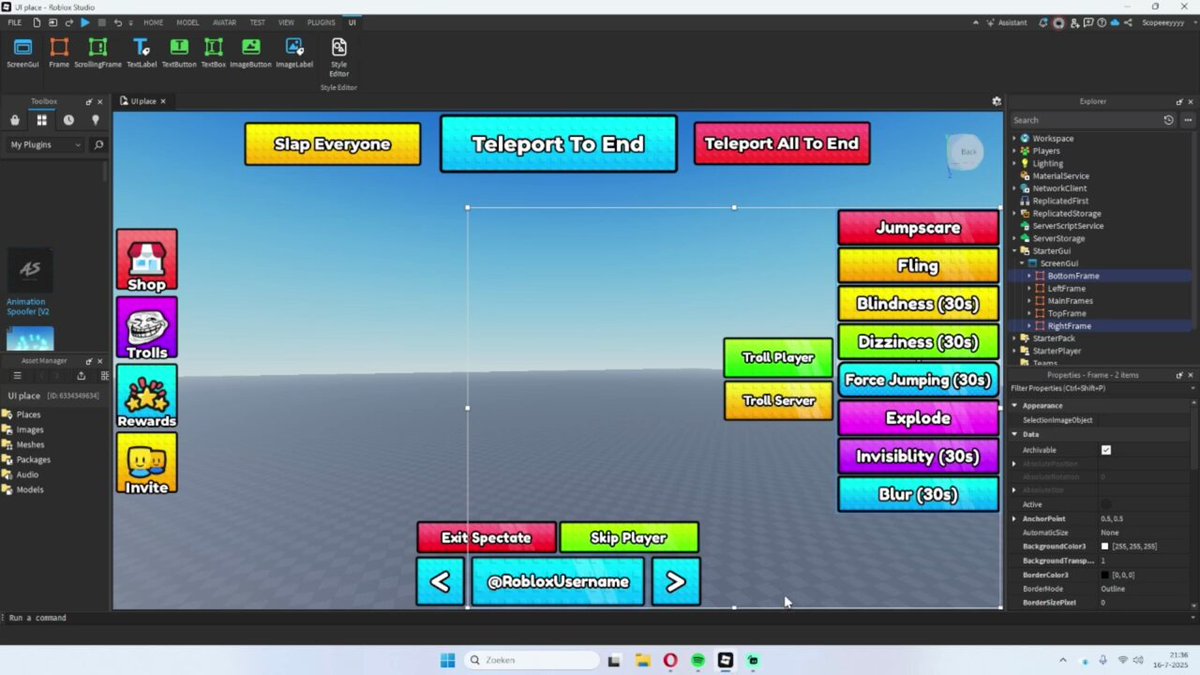Screen dimensions: 1200x675
Task: Insert a ScreenGui from the ribbon
Action: pyautogui.click(x=23, y=53)
